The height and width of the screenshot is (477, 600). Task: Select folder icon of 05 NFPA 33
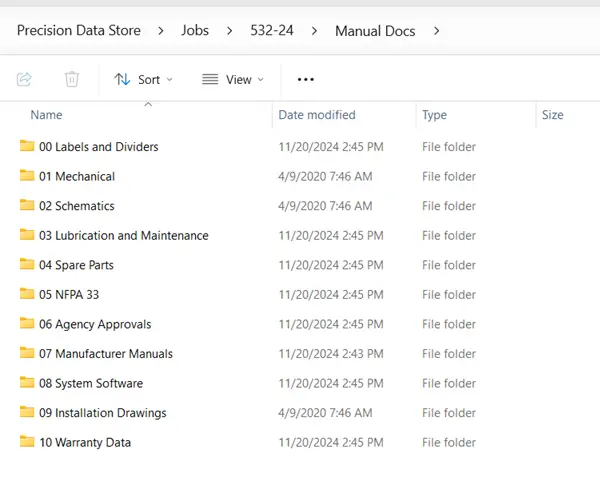pyautogui.click(x=27, y=293)
